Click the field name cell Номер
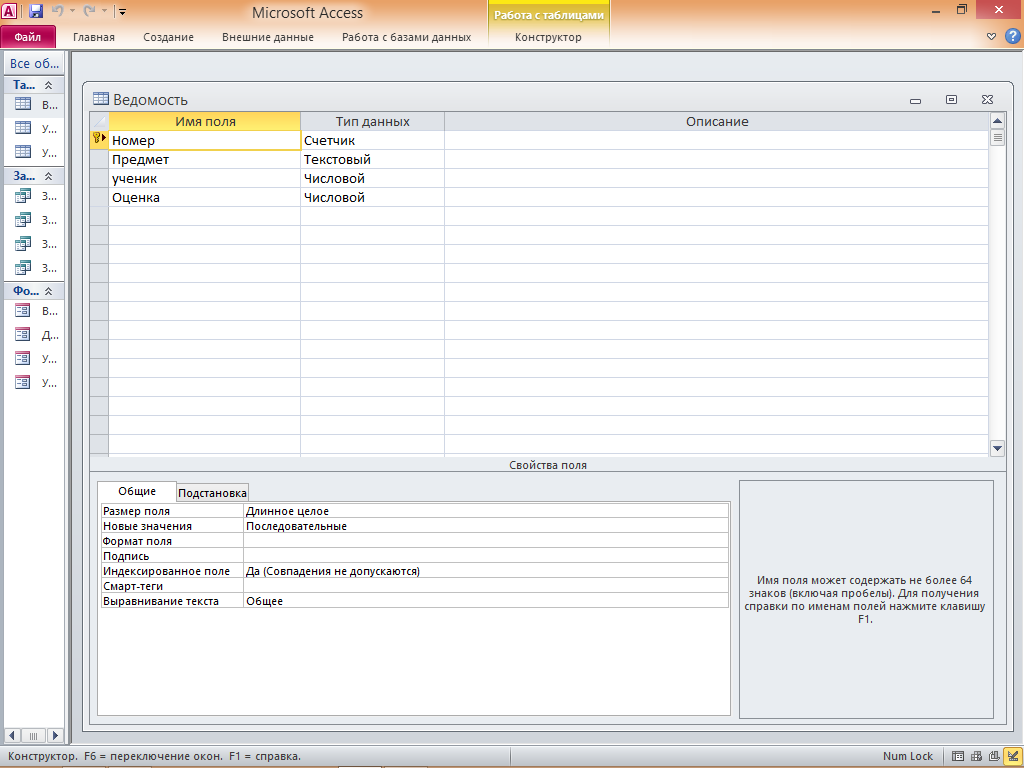1024x768 pixels. pyautogui.click(x=204, y=140)
